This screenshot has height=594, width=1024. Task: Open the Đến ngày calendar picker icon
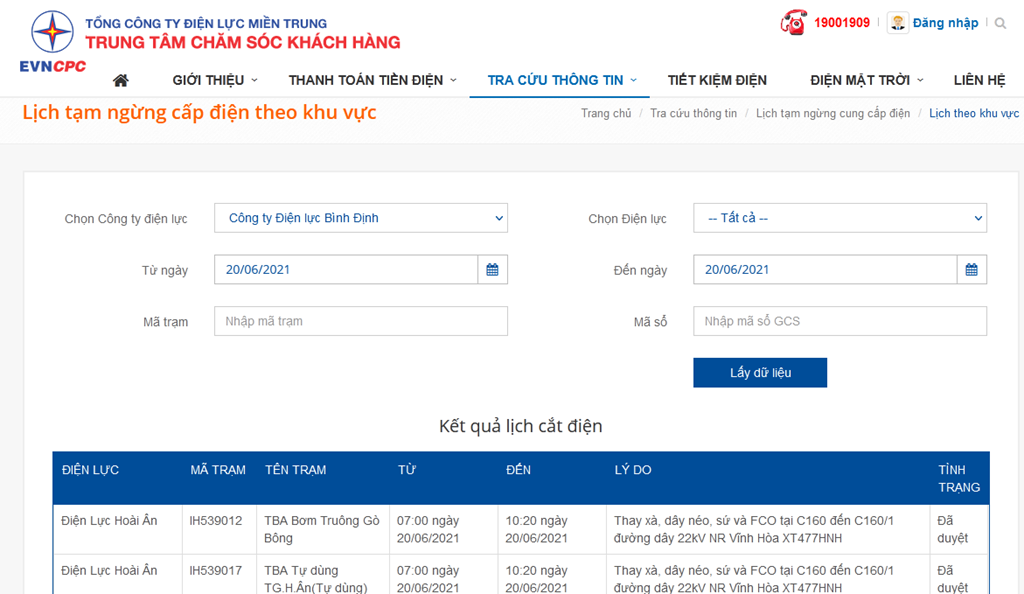972,270
